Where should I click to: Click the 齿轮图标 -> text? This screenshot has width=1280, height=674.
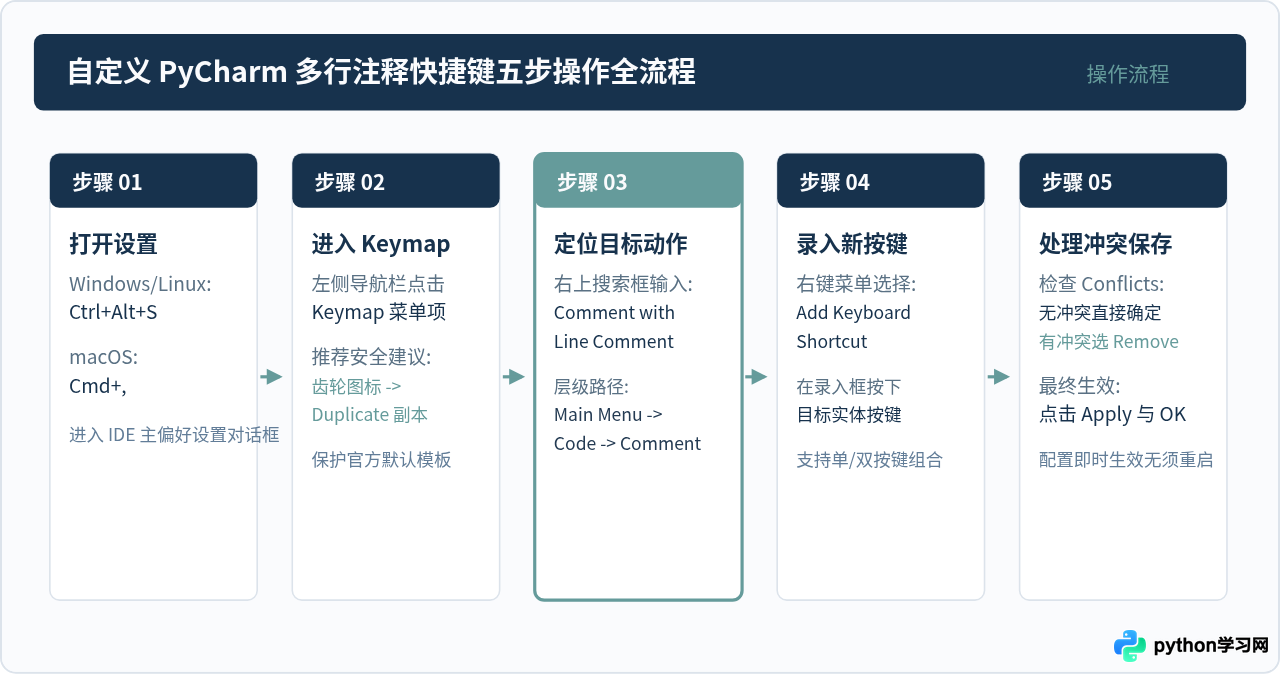357,386
